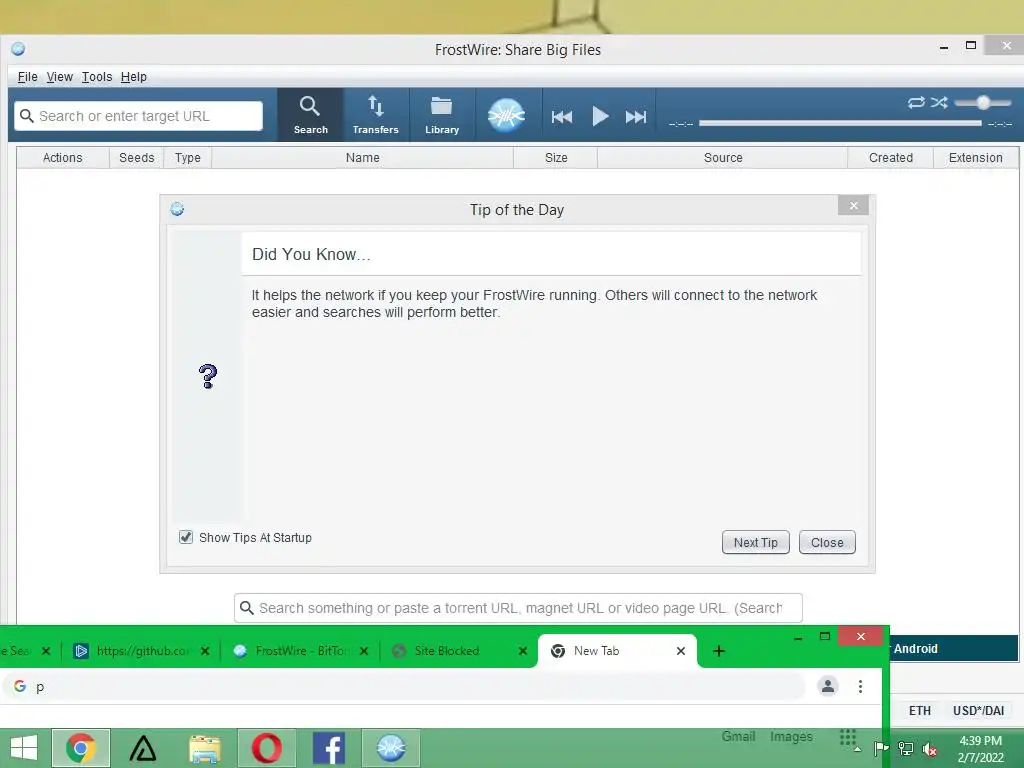Click the USD*/DAI label
This screenshot has width=1024, height=768.
pyautogui.click(x=978, y=711)
